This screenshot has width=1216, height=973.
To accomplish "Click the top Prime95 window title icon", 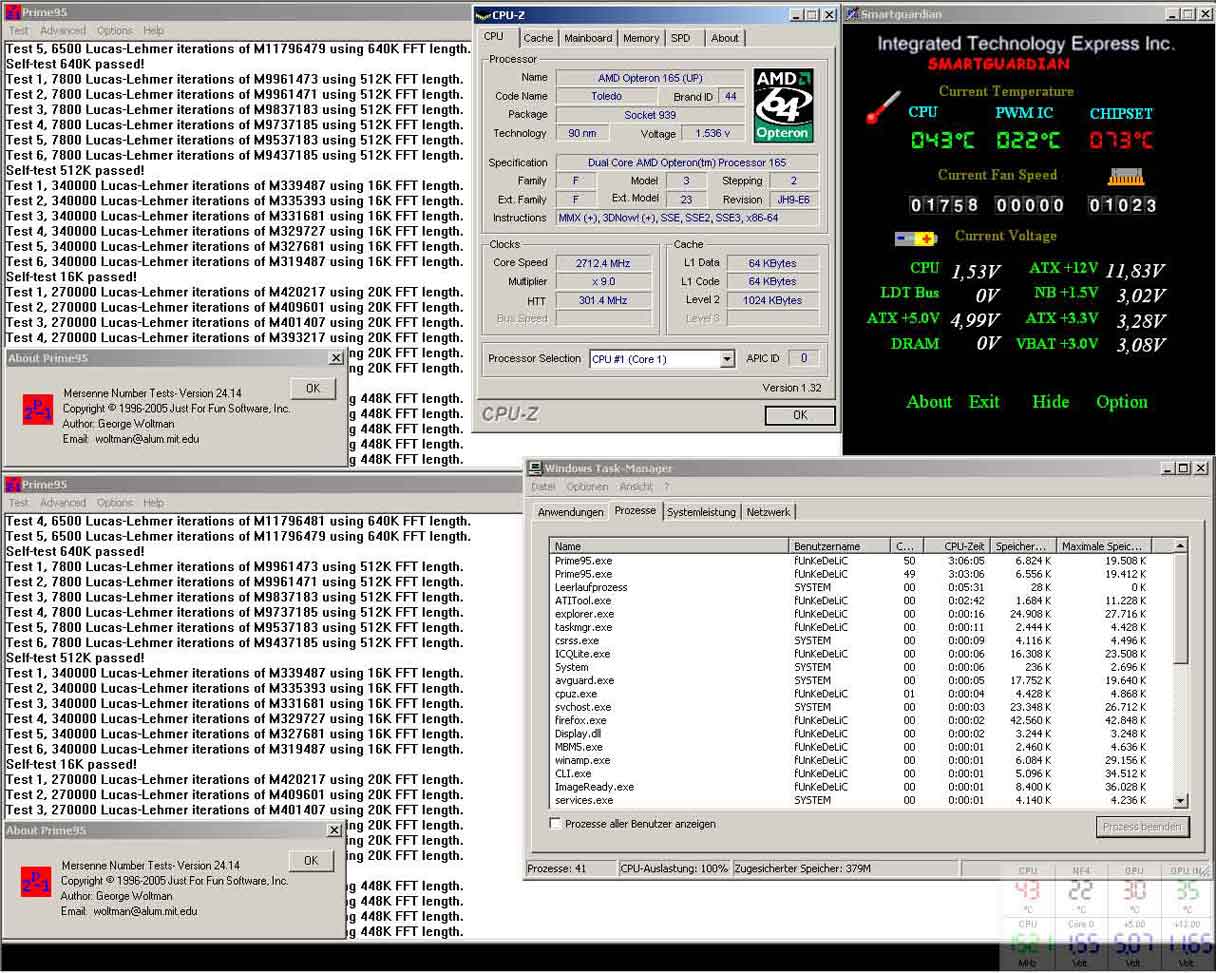I will 12,12.
